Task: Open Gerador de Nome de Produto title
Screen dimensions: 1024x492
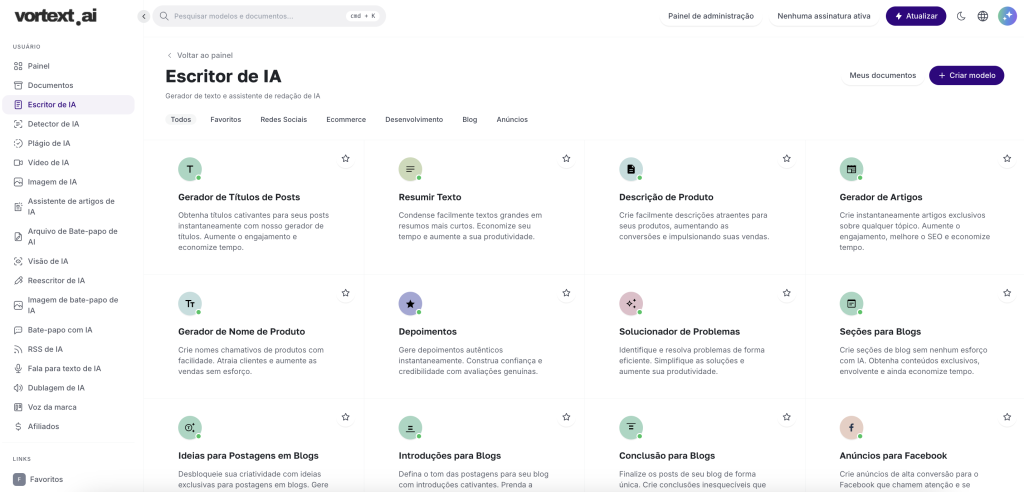Action: click(x=242, y=332)
